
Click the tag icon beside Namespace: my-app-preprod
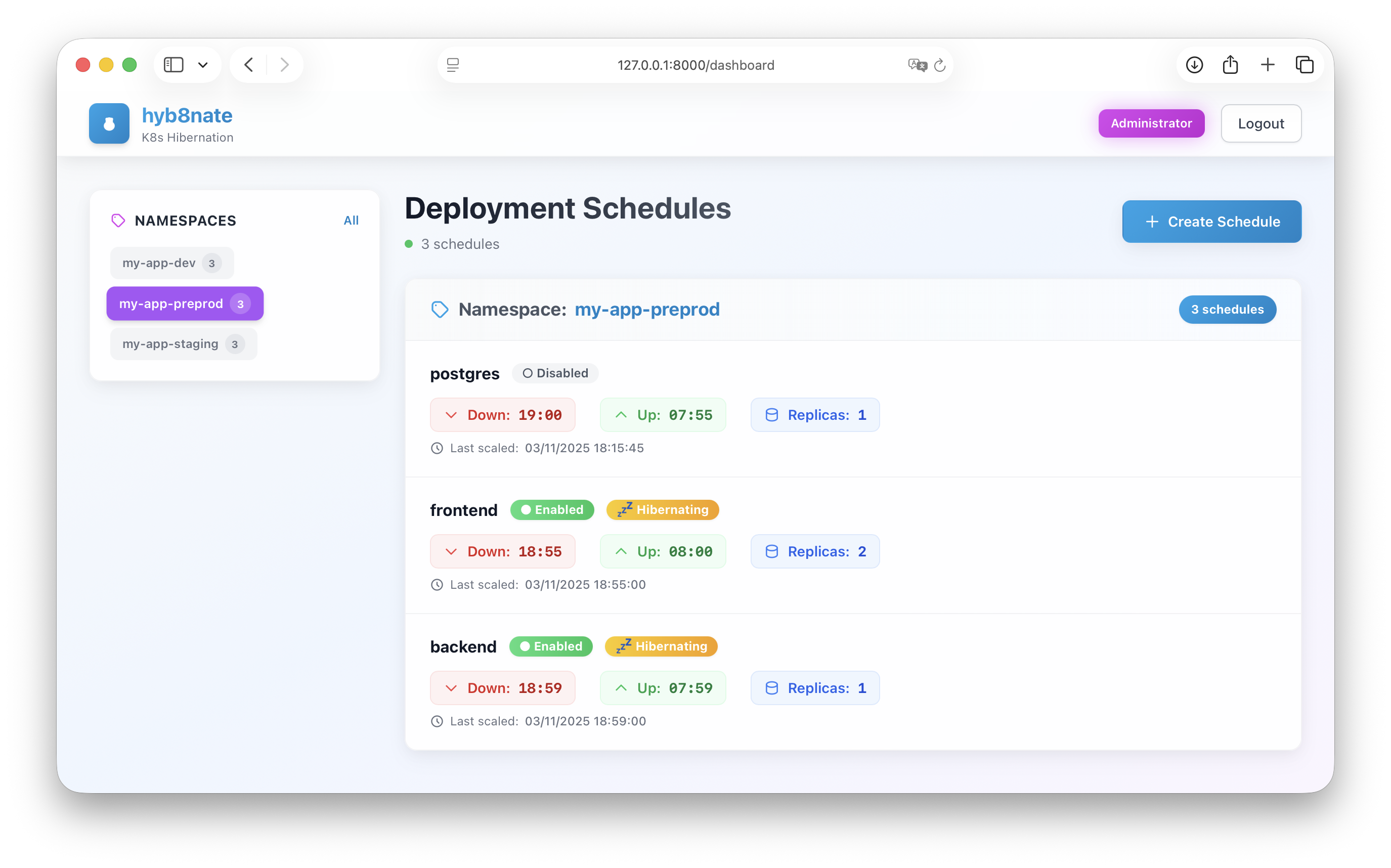[x=440, y=310]
